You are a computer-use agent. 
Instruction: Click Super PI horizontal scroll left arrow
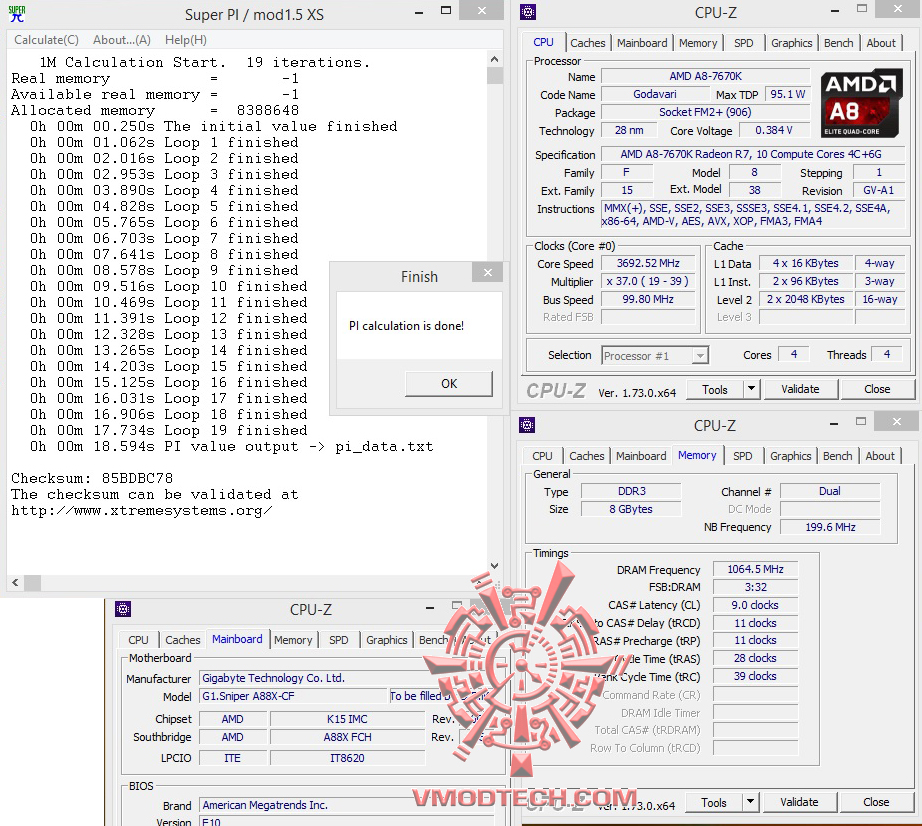(15, 583)
